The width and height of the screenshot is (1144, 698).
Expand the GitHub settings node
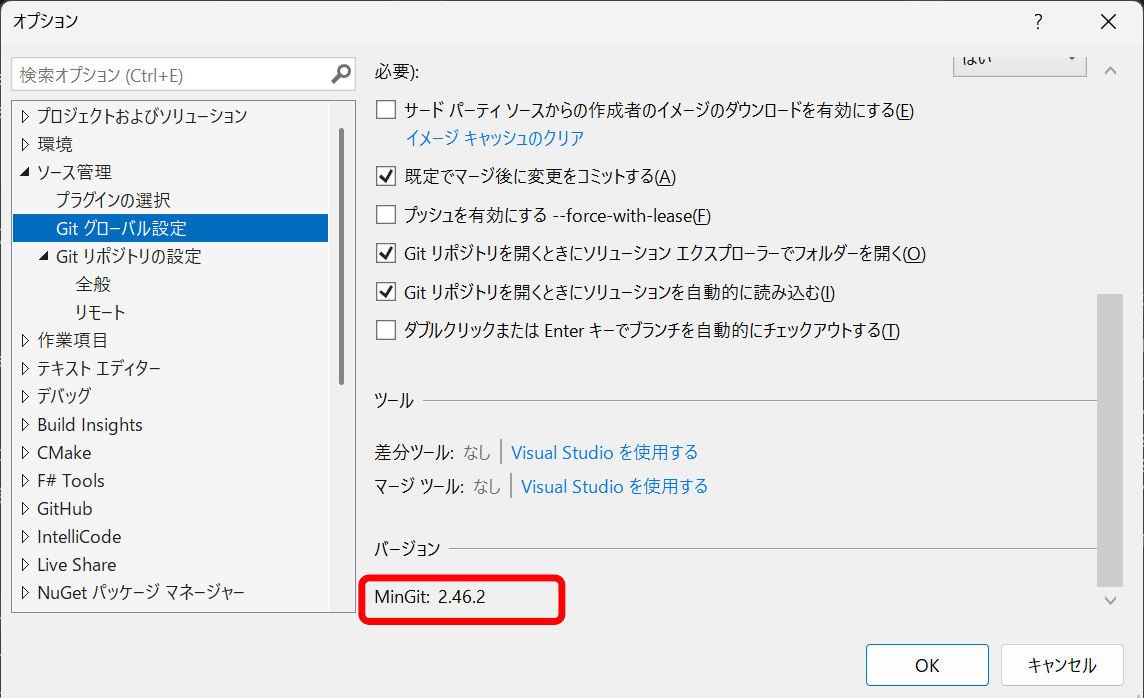pos(24,508)
